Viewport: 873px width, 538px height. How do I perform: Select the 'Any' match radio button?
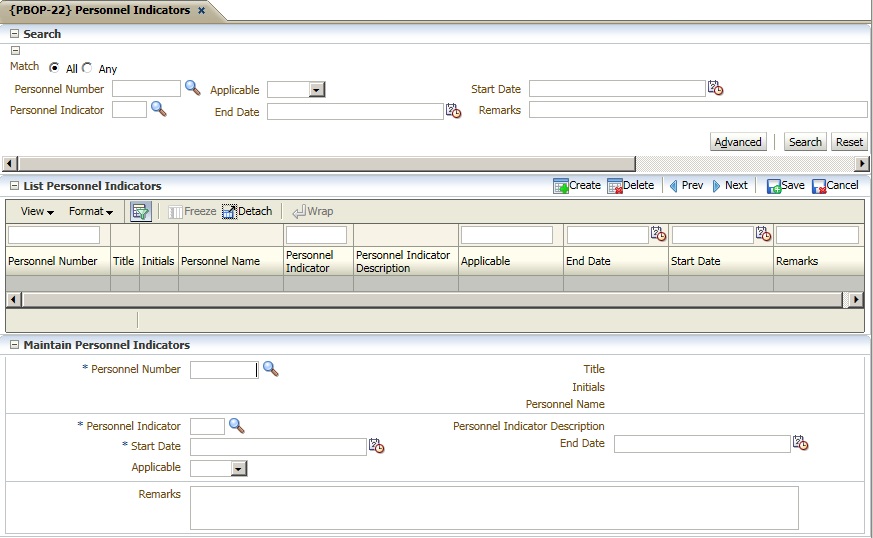coord(87,68)
